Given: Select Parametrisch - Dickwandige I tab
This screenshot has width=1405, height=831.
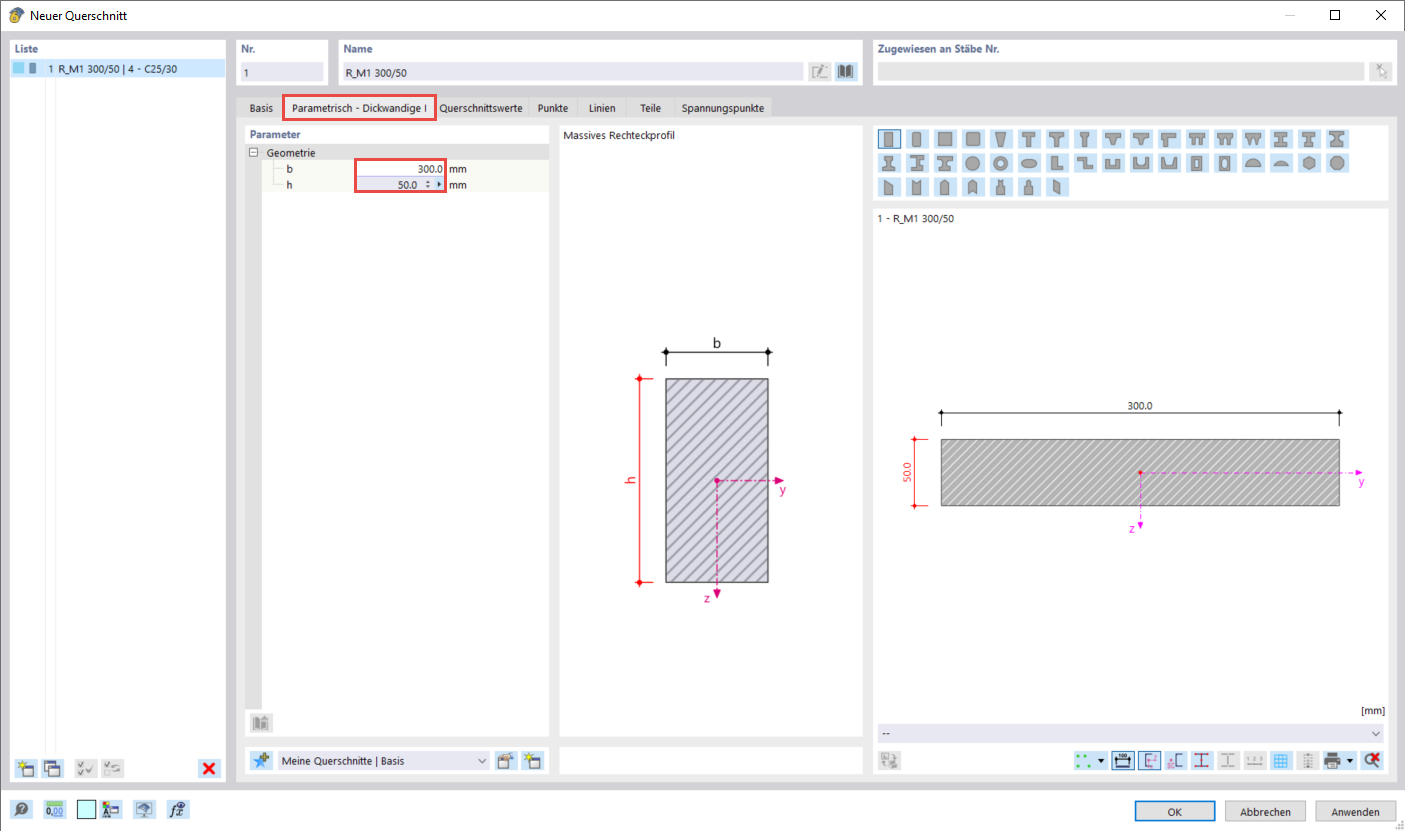Looking at the screenshot, I should click(x=360, y=107).
